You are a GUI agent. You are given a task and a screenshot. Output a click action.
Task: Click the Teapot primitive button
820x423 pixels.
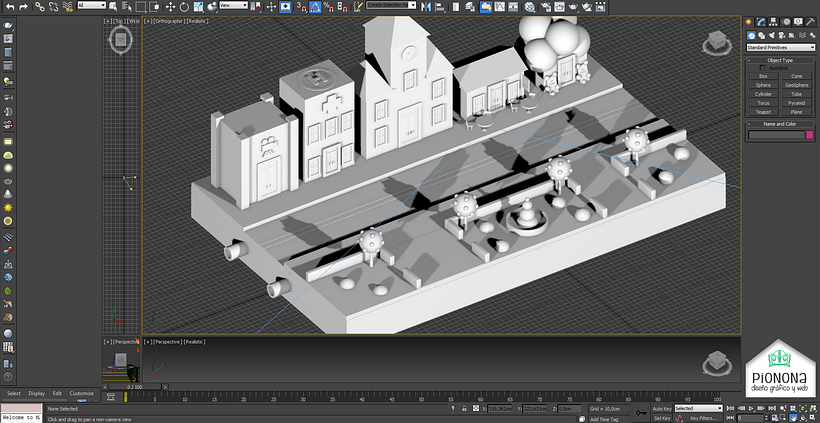pyautogui.click(x=764, y=112)
